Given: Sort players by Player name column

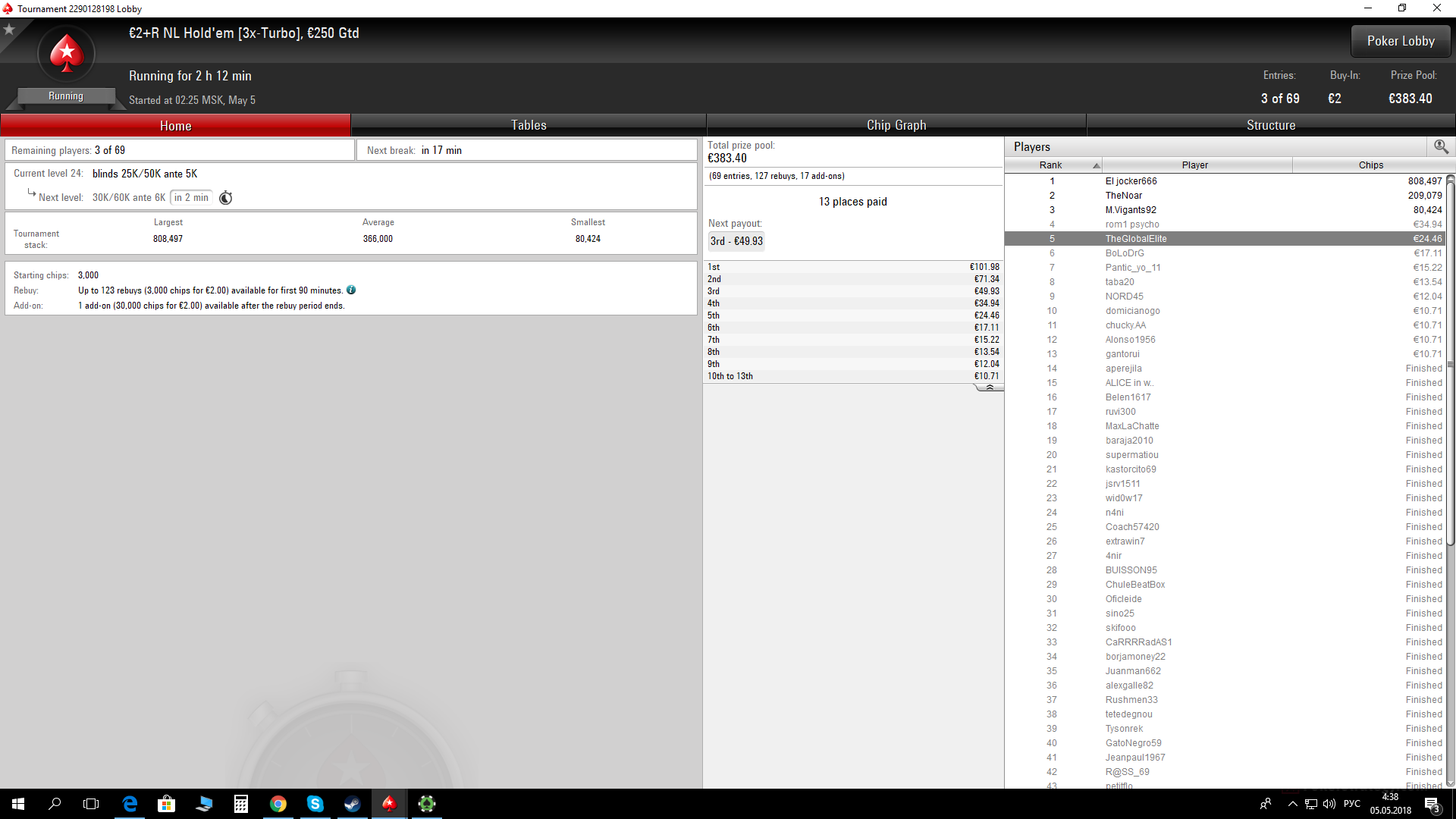Looking at the screenshot, I should [x=1197, y=165].
